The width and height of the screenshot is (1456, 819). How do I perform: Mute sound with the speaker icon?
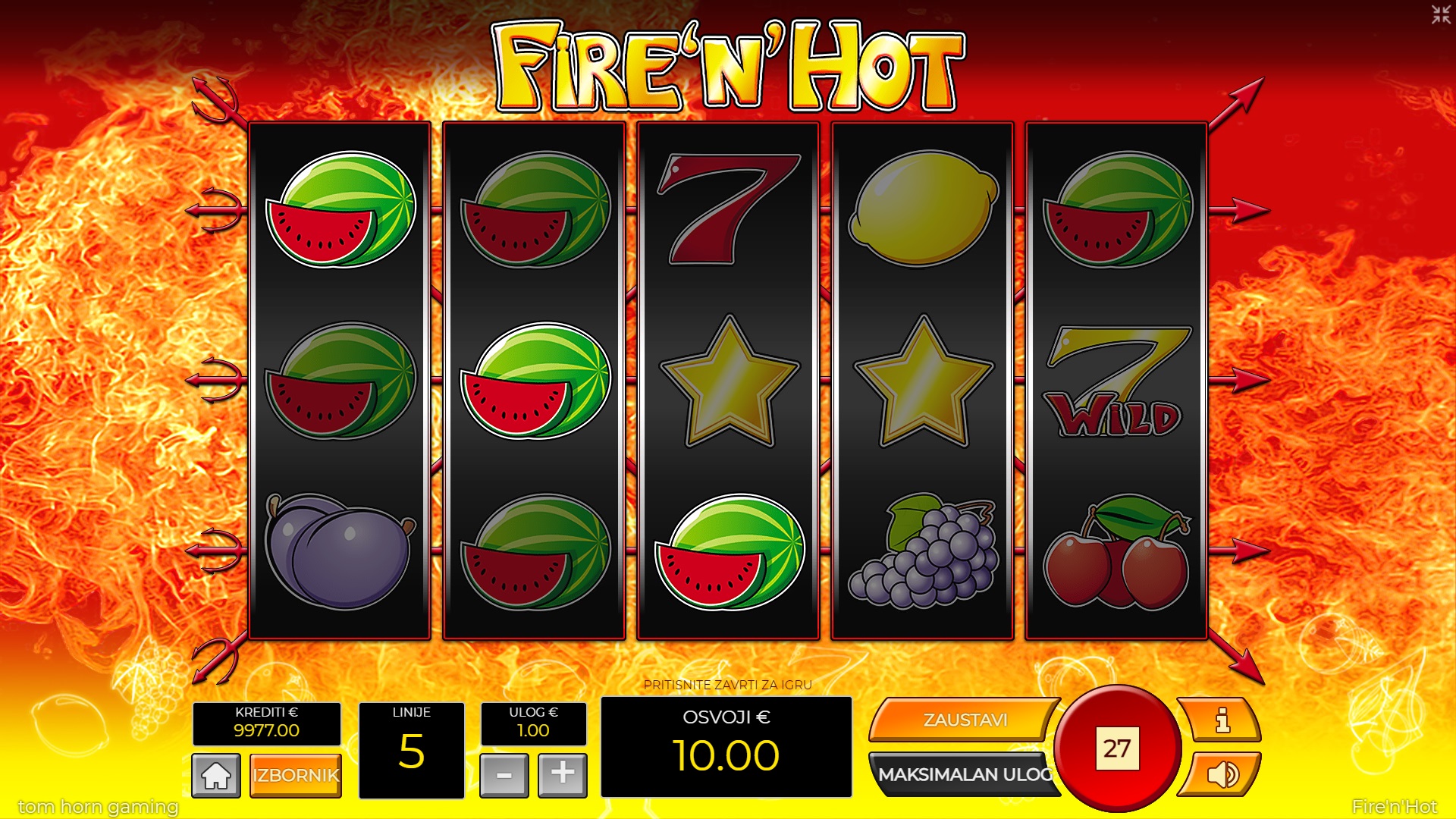pos(1220,774)
